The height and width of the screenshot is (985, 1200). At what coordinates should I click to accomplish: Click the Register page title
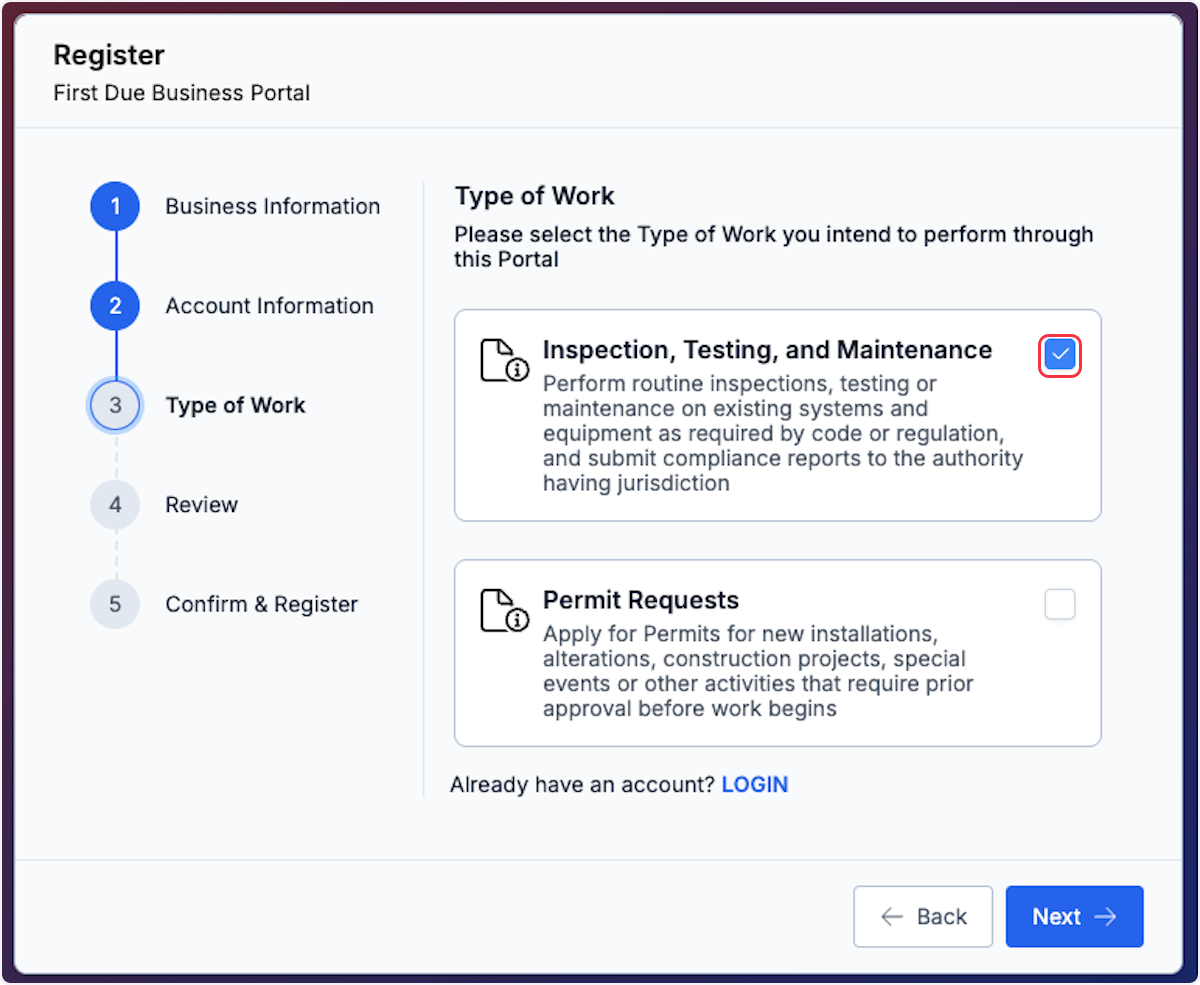tap(109, 55)
